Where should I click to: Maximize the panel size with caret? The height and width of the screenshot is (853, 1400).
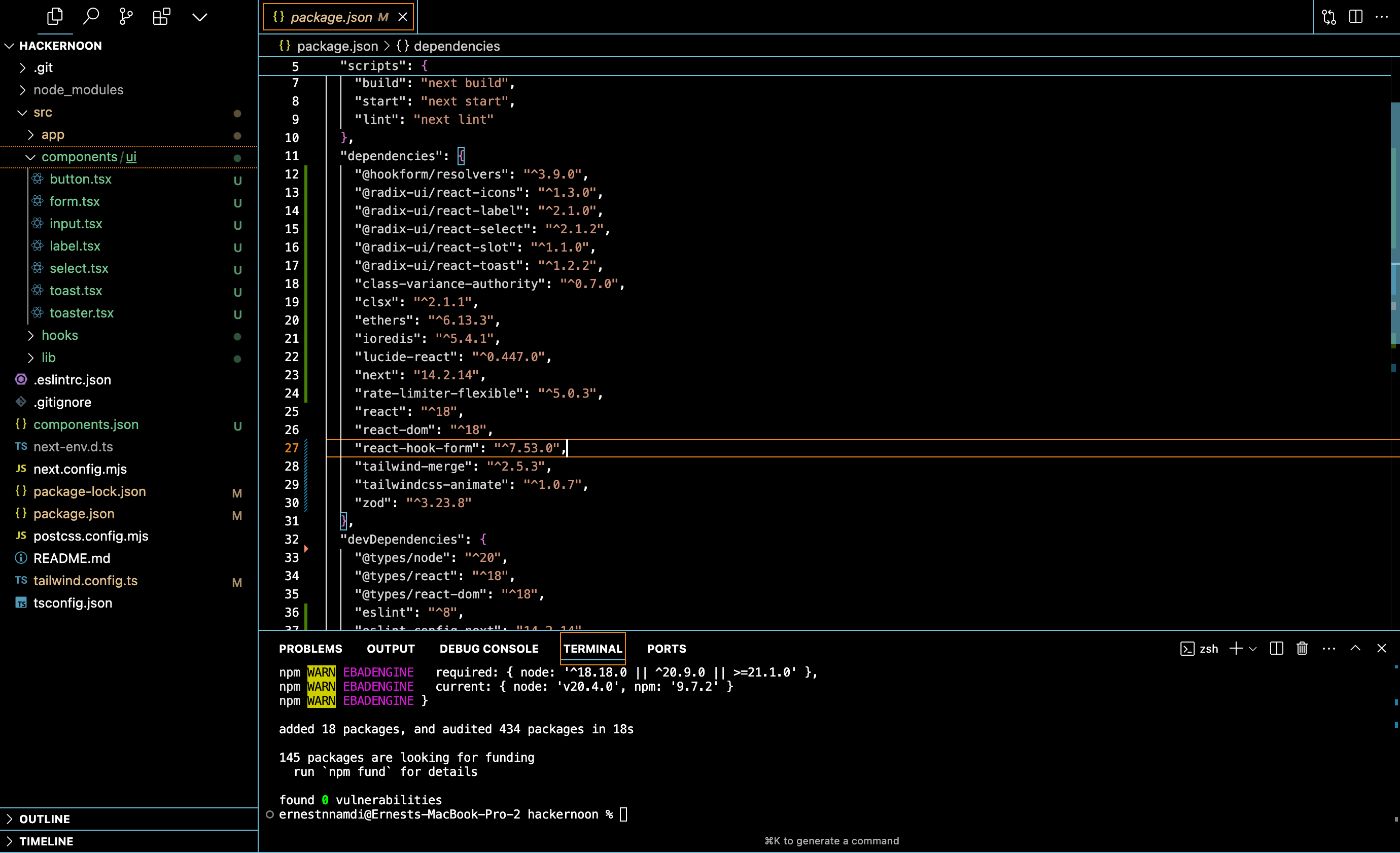[1355, 648]
